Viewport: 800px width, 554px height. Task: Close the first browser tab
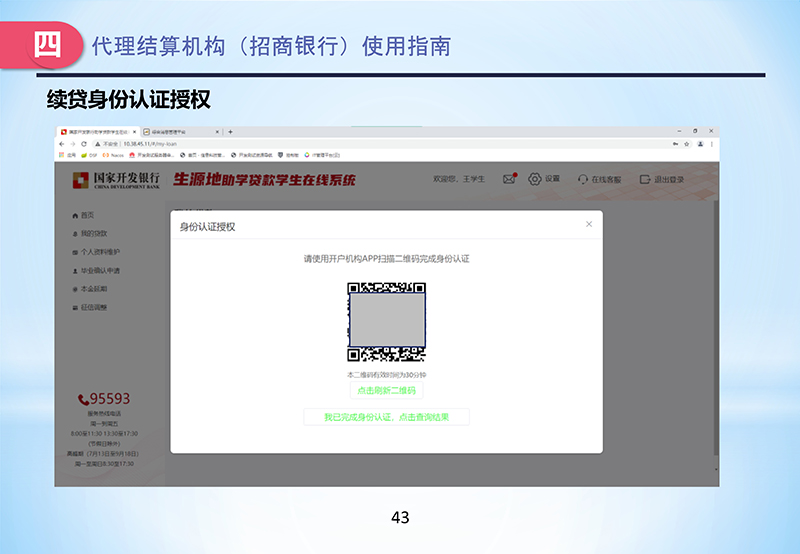(135, 132)
